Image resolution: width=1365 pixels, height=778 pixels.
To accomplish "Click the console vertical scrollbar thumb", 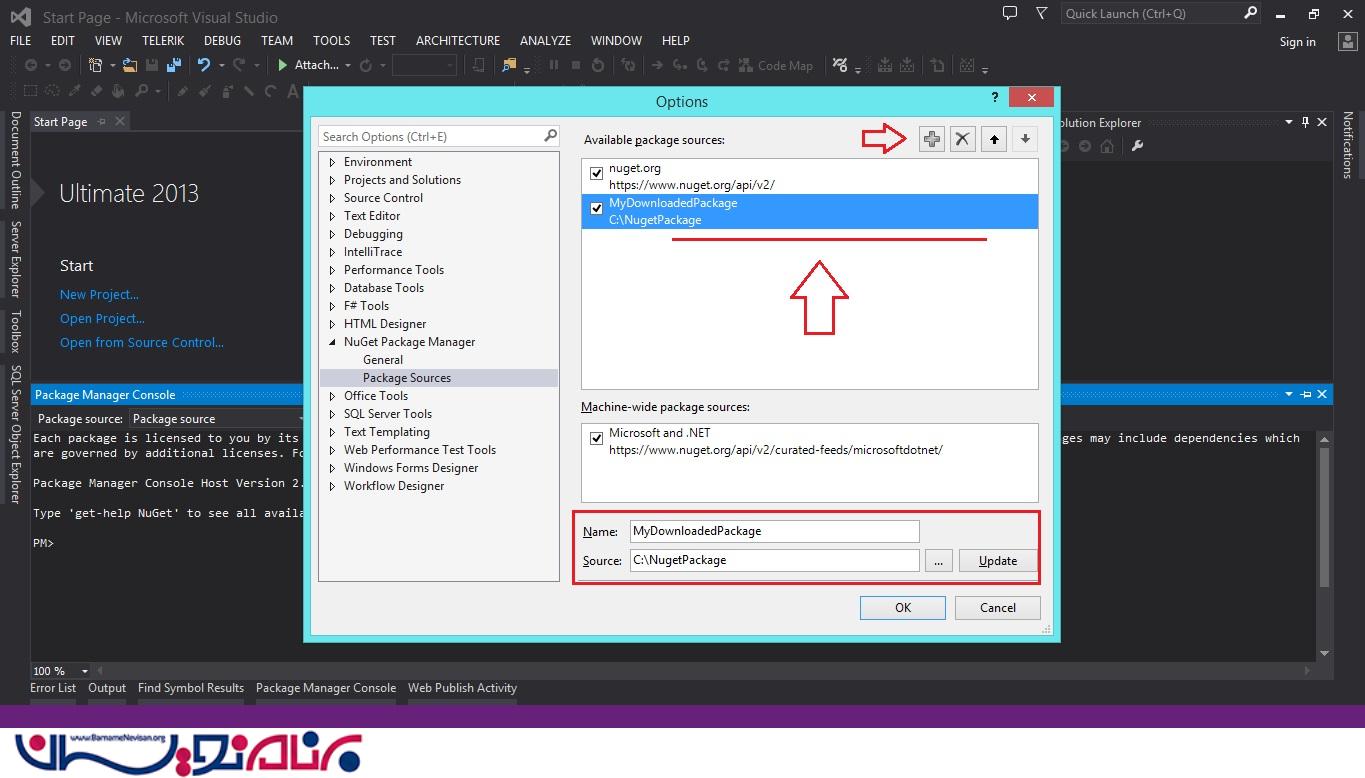I will click(1323, 516).
